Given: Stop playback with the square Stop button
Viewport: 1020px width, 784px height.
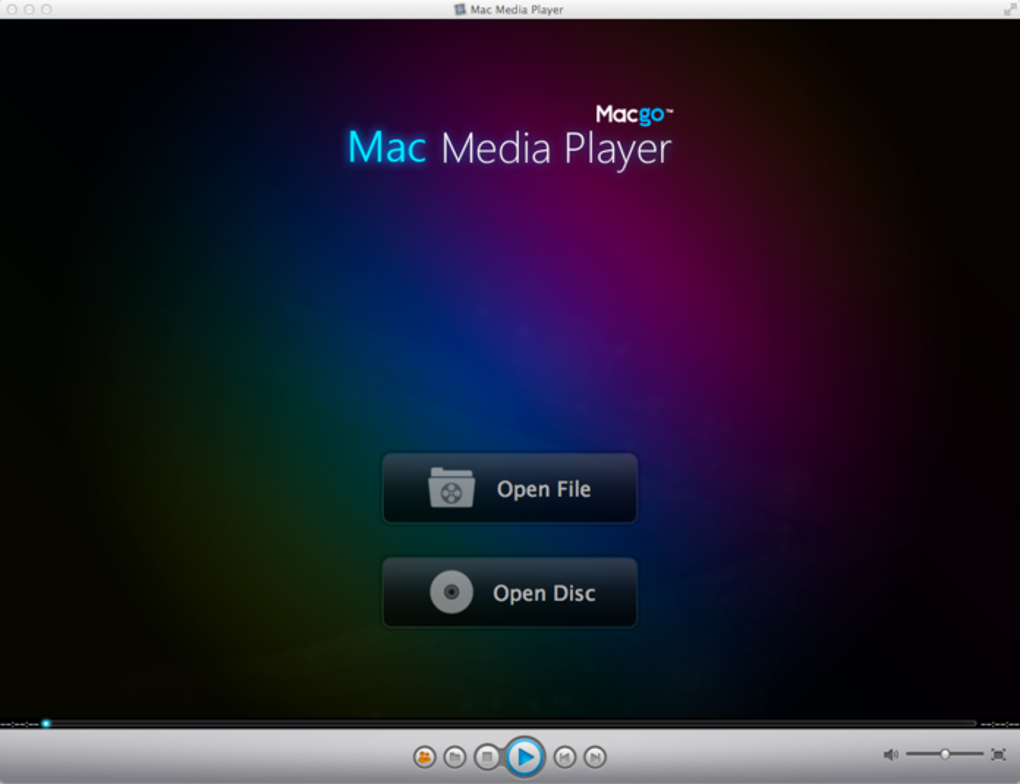Looking at the screenshot, I should click(487, 757).
